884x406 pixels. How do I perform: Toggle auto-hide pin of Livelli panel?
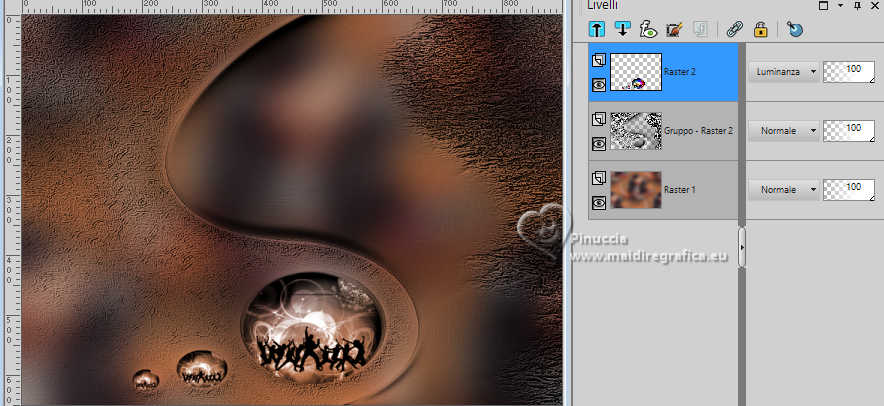[x=858, y=6]
